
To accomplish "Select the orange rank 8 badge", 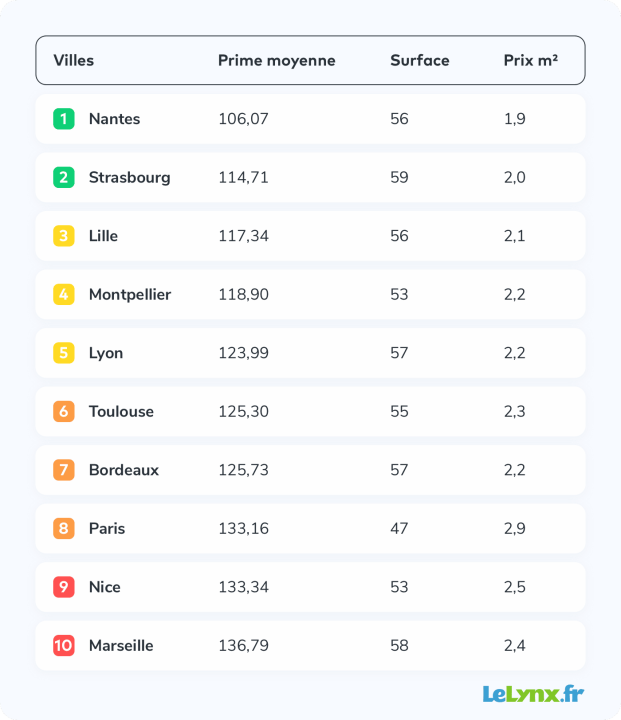I will coord(64,529).
